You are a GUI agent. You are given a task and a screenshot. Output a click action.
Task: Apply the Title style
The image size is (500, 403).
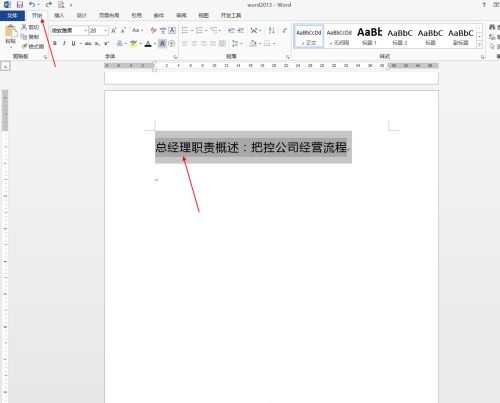[430, 37]
